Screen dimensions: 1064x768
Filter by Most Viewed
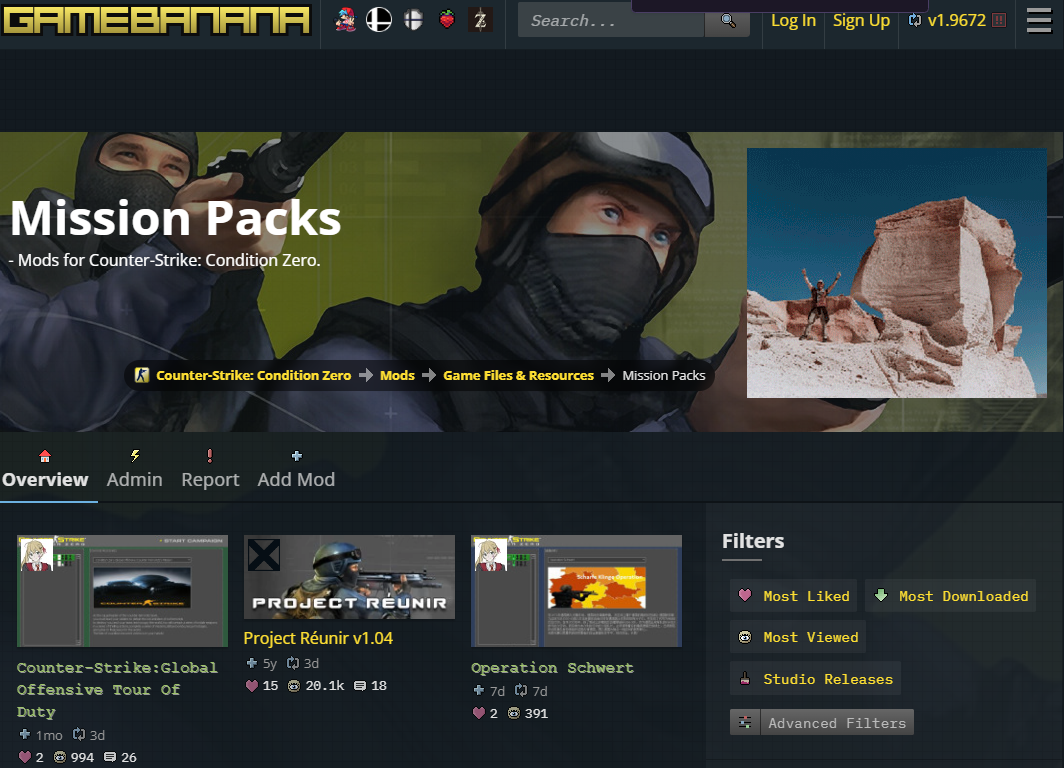pyautogui.click(x=797, y=637)
